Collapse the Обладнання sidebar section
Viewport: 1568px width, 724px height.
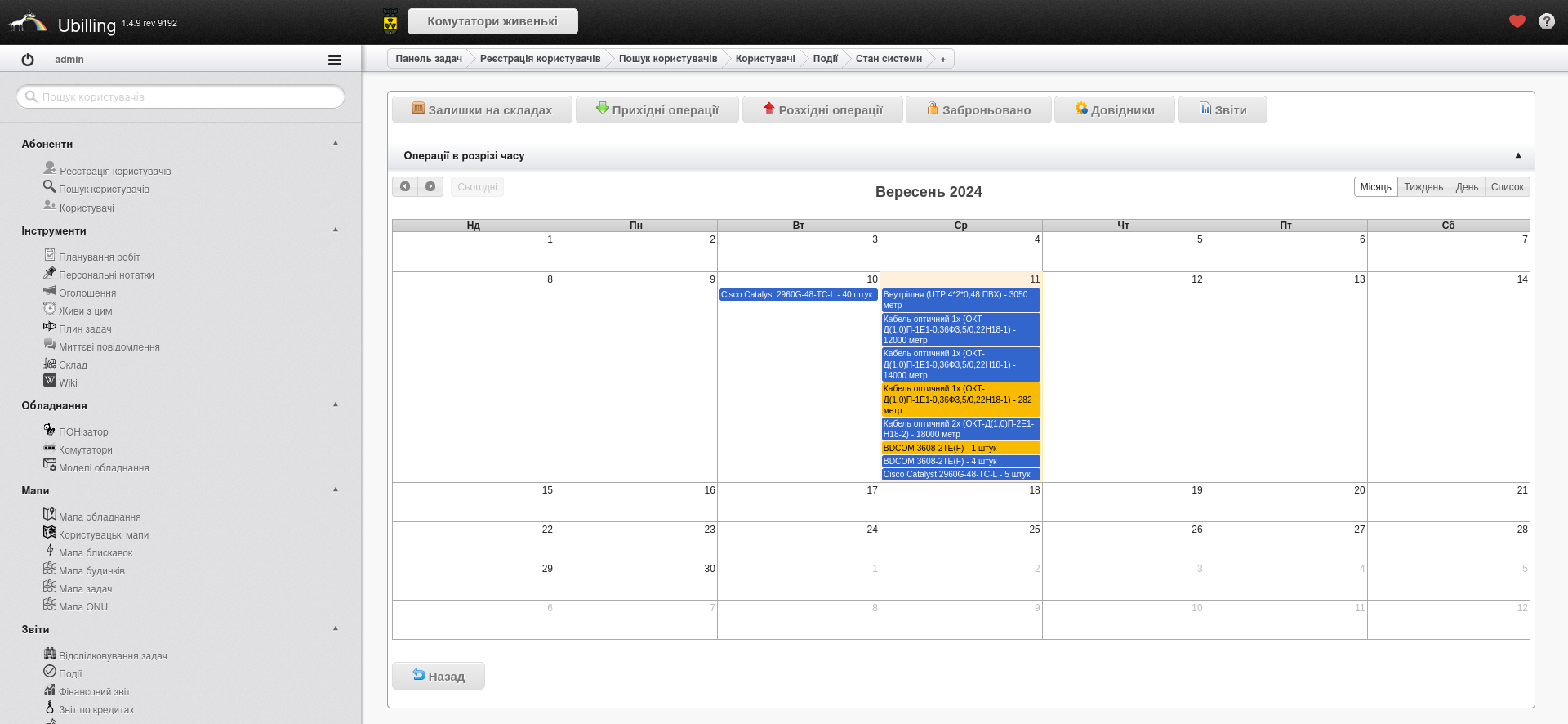[x=336, y=404]
